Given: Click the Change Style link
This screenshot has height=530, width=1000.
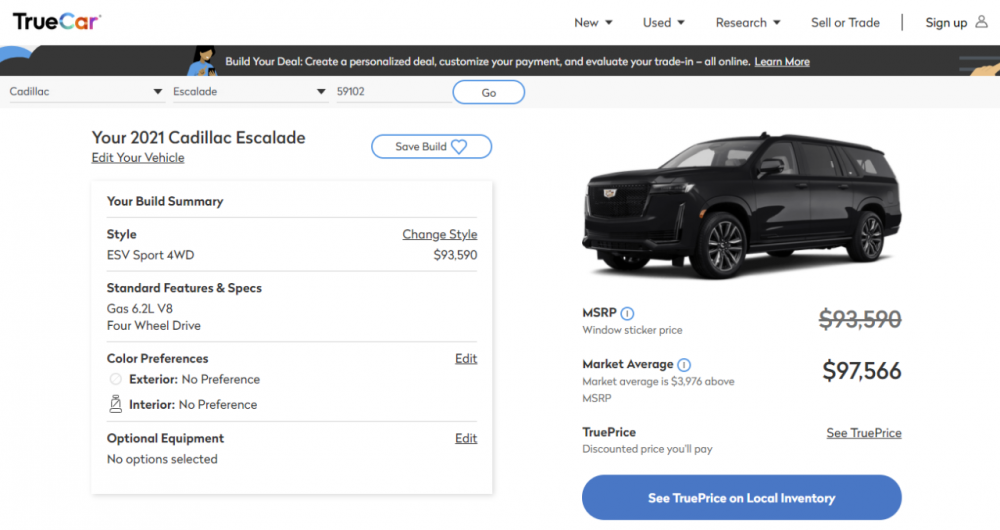Looking at the screenshot, I should point(440,234).
